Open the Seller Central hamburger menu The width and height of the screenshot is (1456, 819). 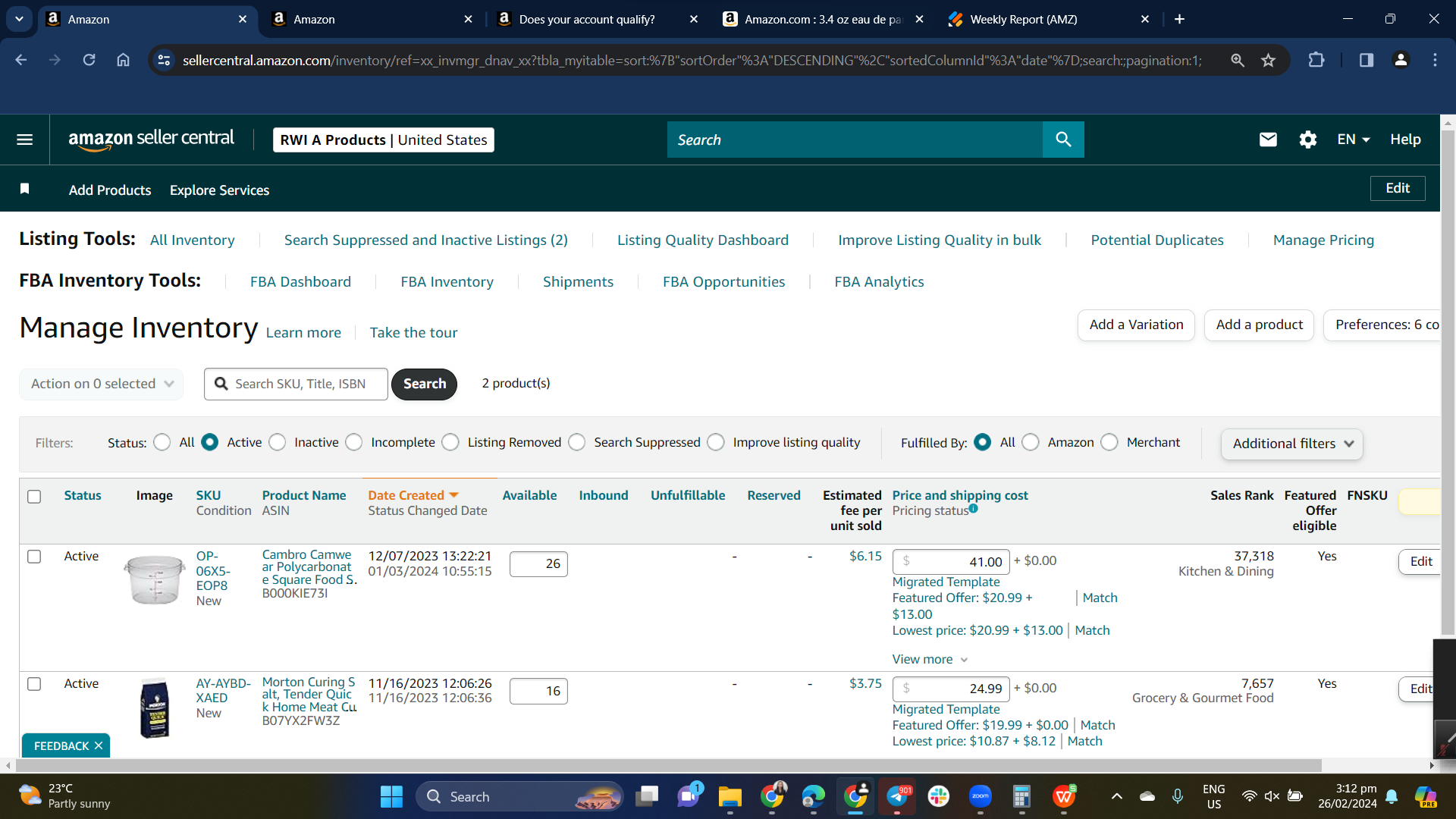coord(24,140)
